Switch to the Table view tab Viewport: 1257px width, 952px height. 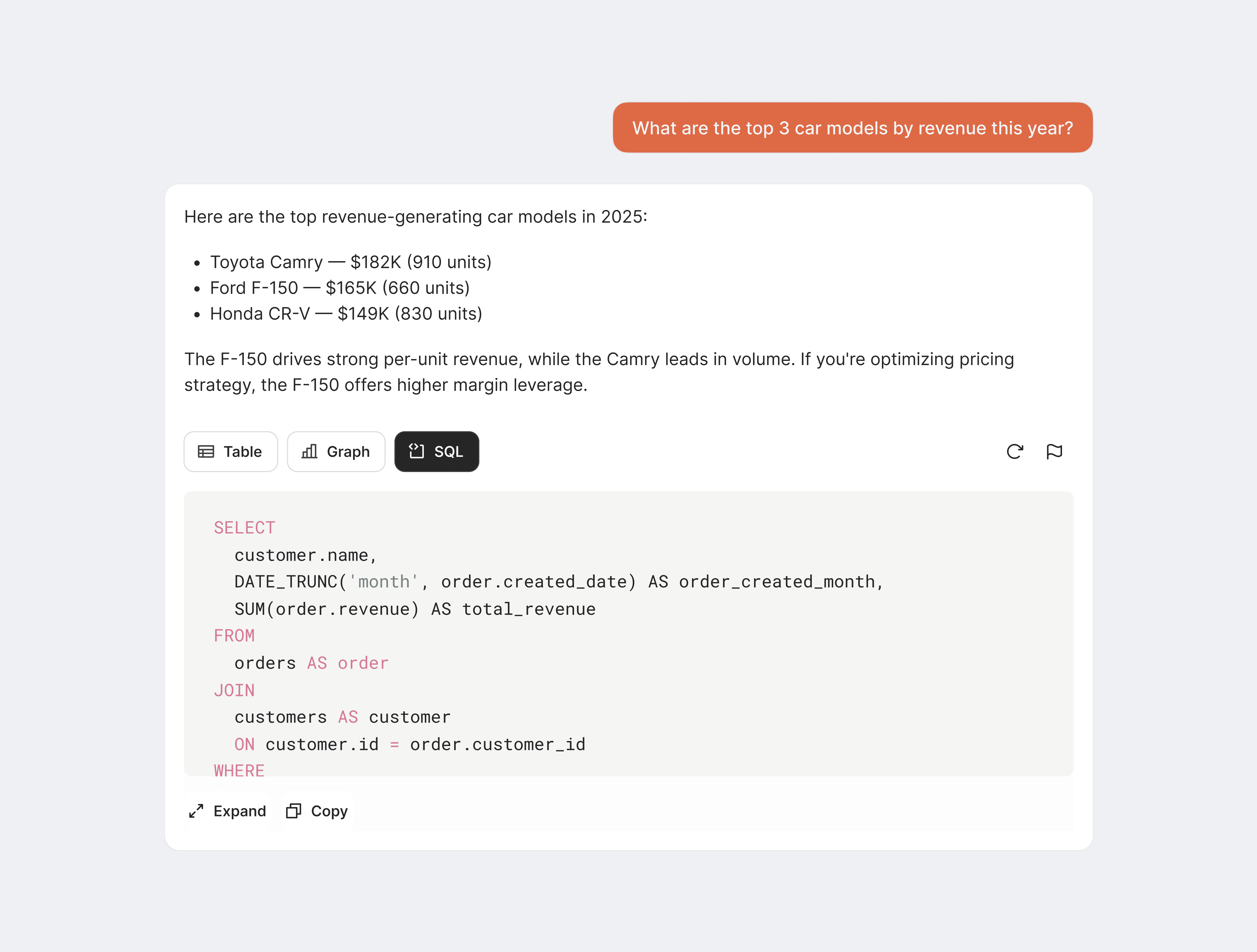(x=231, y=452)
